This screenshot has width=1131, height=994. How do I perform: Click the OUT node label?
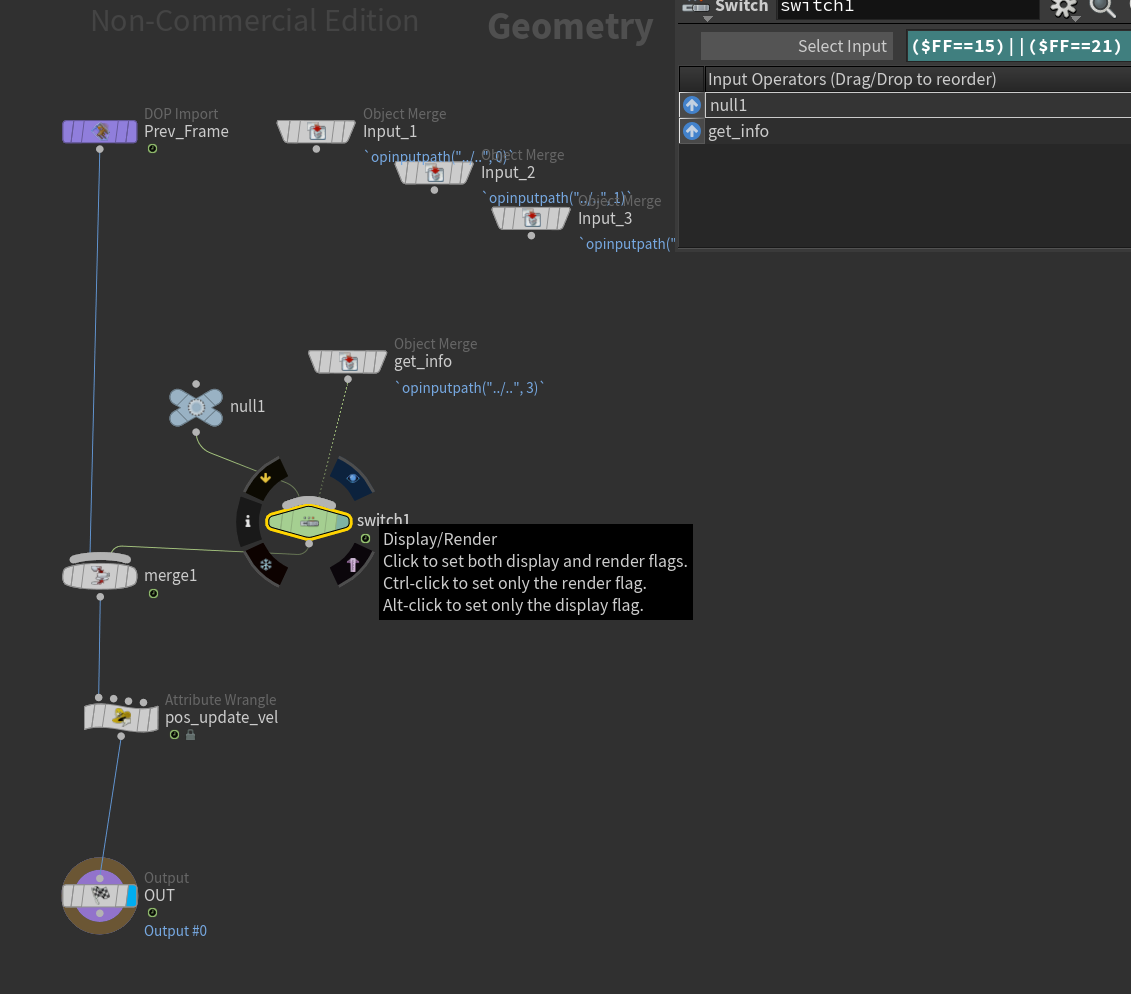tap(159, 895)
